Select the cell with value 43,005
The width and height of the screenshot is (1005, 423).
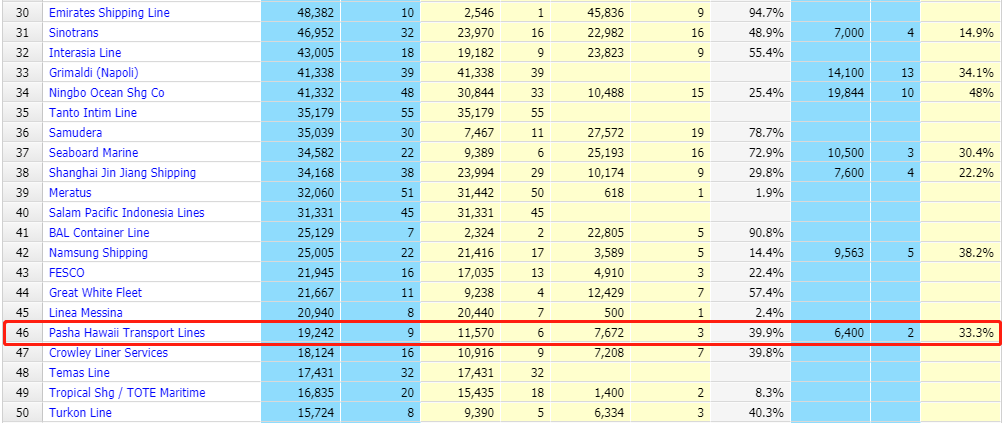pos(300,53)
